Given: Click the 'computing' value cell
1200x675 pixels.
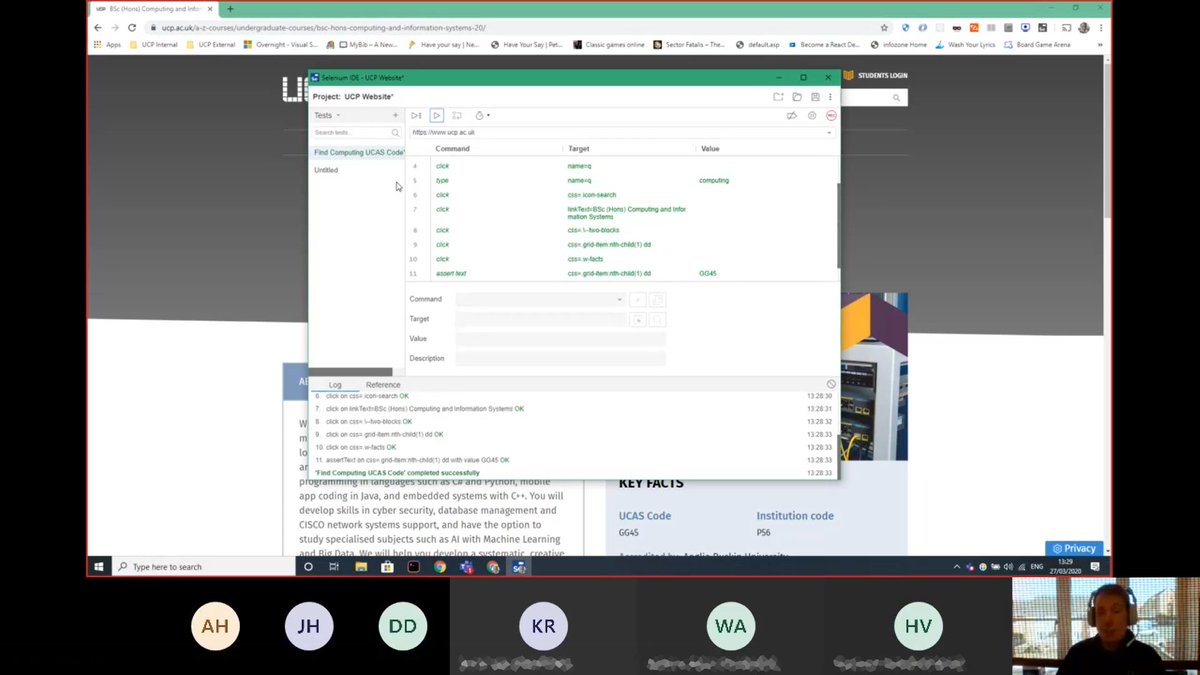Looking at the screenshot, I should 714,181.
